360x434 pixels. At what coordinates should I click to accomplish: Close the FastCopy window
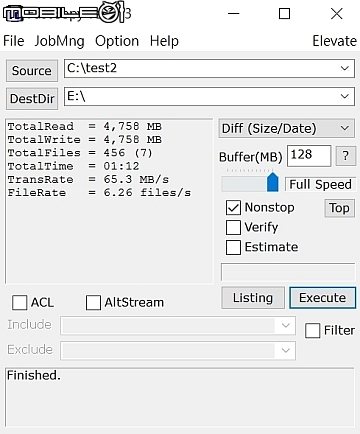coord(337,14)
